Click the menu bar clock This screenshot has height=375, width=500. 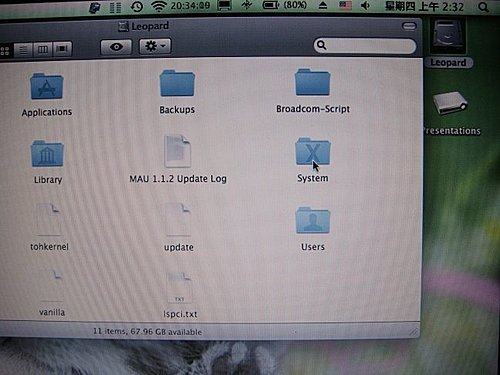(x=424, y=6)
